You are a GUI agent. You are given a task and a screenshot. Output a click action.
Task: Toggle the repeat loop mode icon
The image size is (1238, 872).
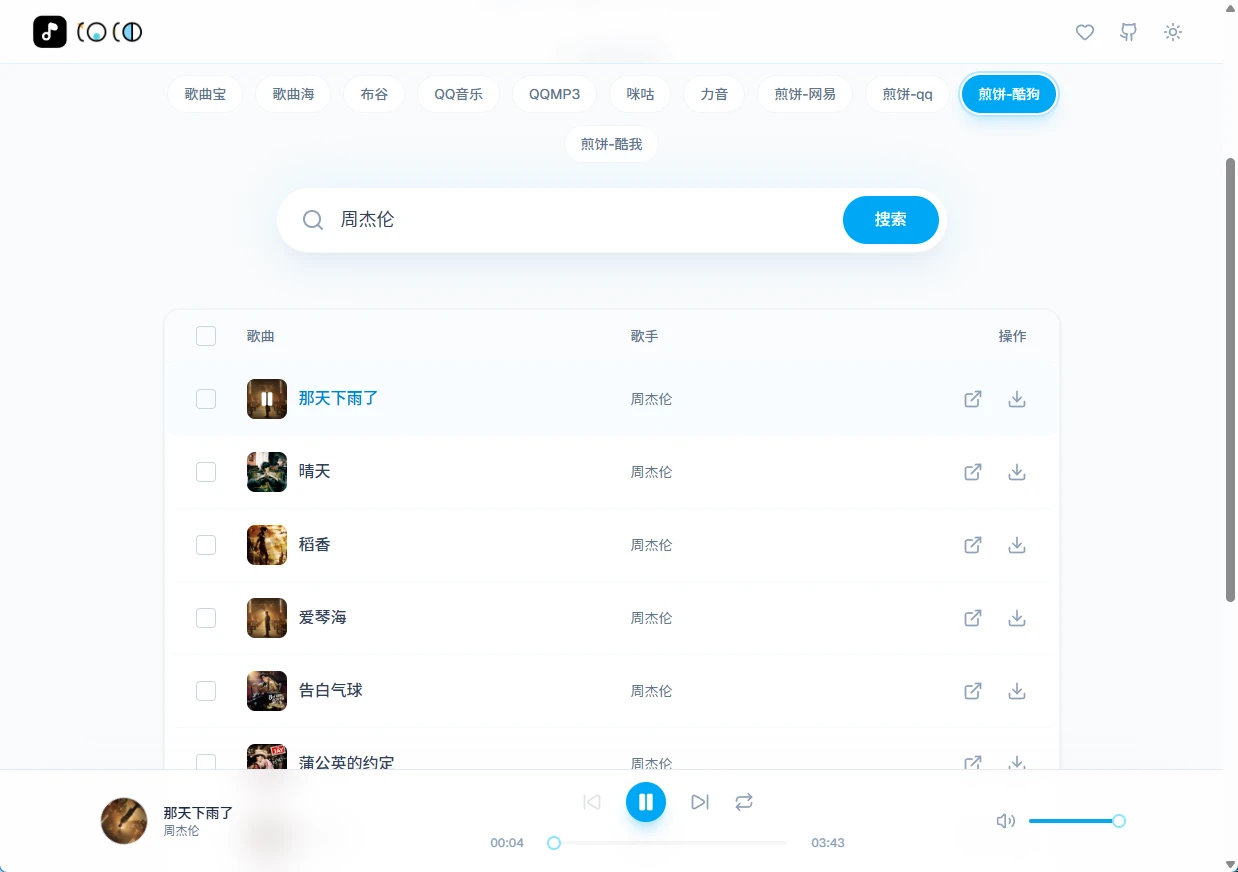[744, 802]
